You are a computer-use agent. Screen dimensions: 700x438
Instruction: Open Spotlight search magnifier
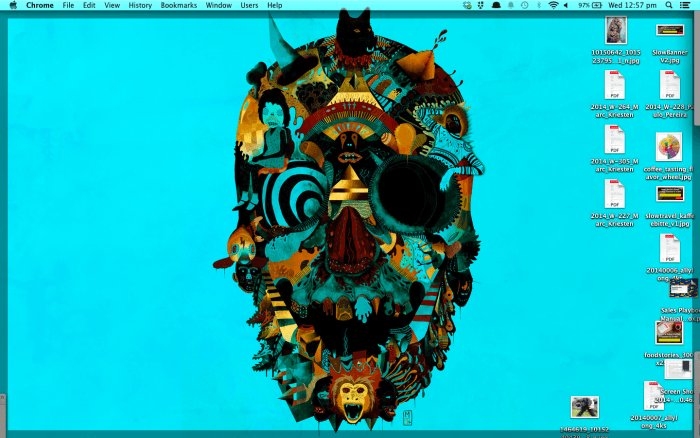pyautogui.click(x=669, y=5)
